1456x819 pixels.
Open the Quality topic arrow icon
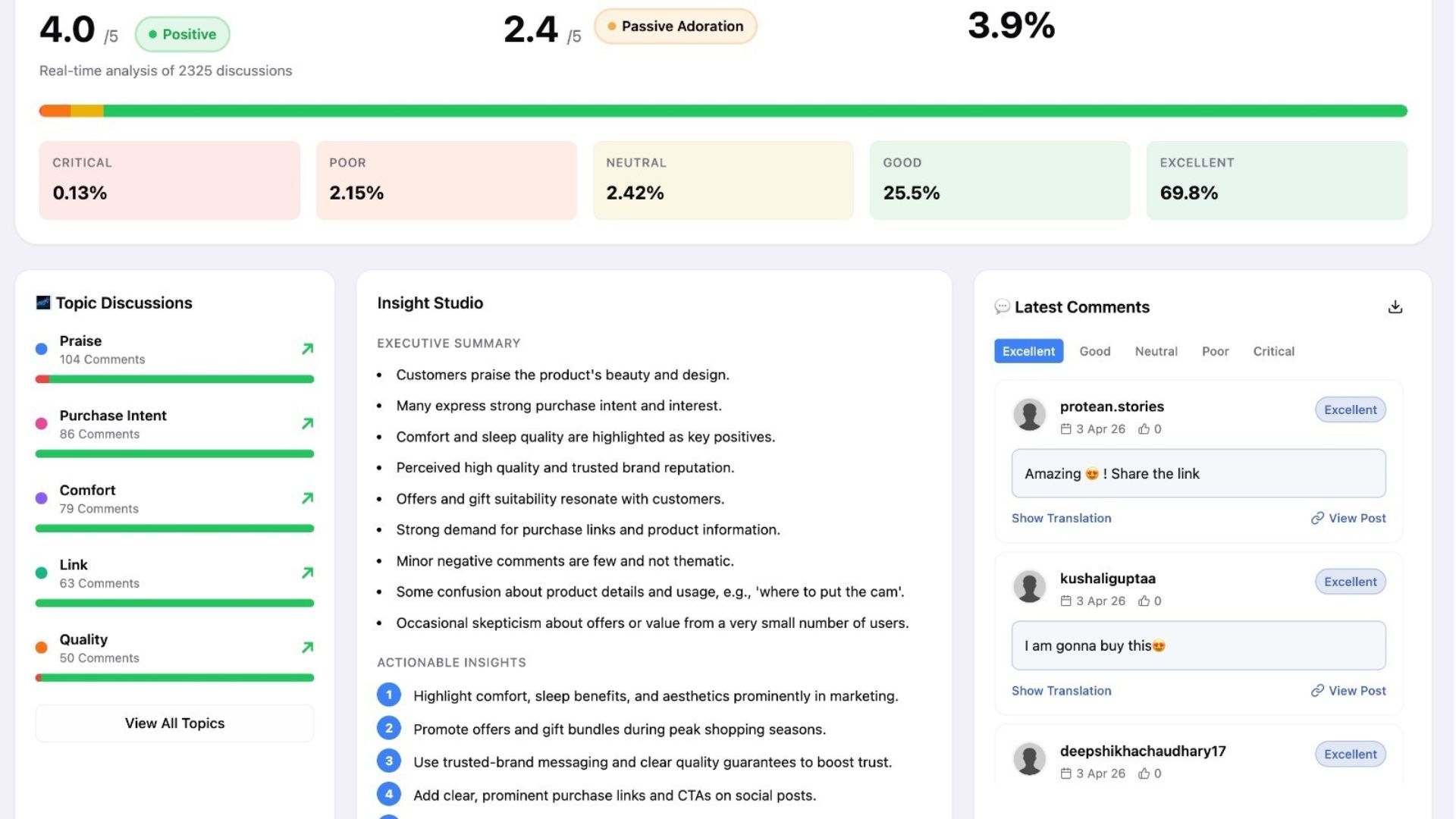[x=307, y=648]
